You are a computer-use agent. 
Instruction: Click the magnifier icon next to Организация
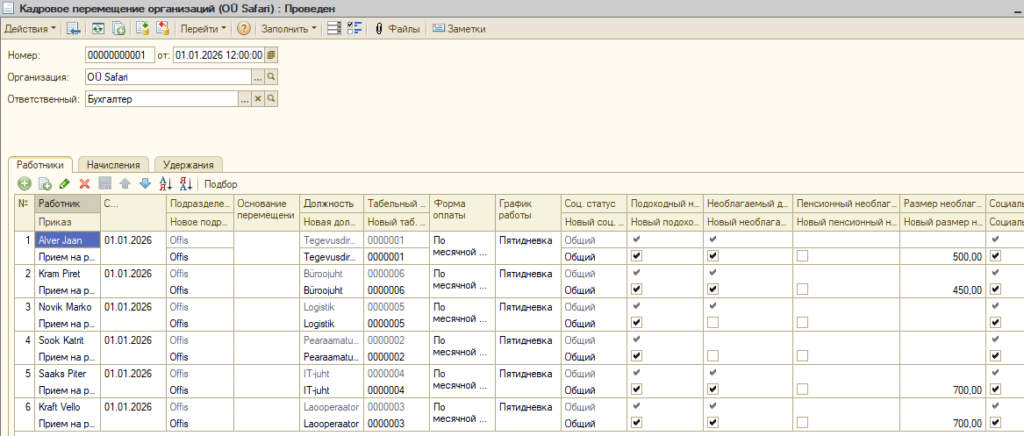pyautogui.click(x=270, y=76)
